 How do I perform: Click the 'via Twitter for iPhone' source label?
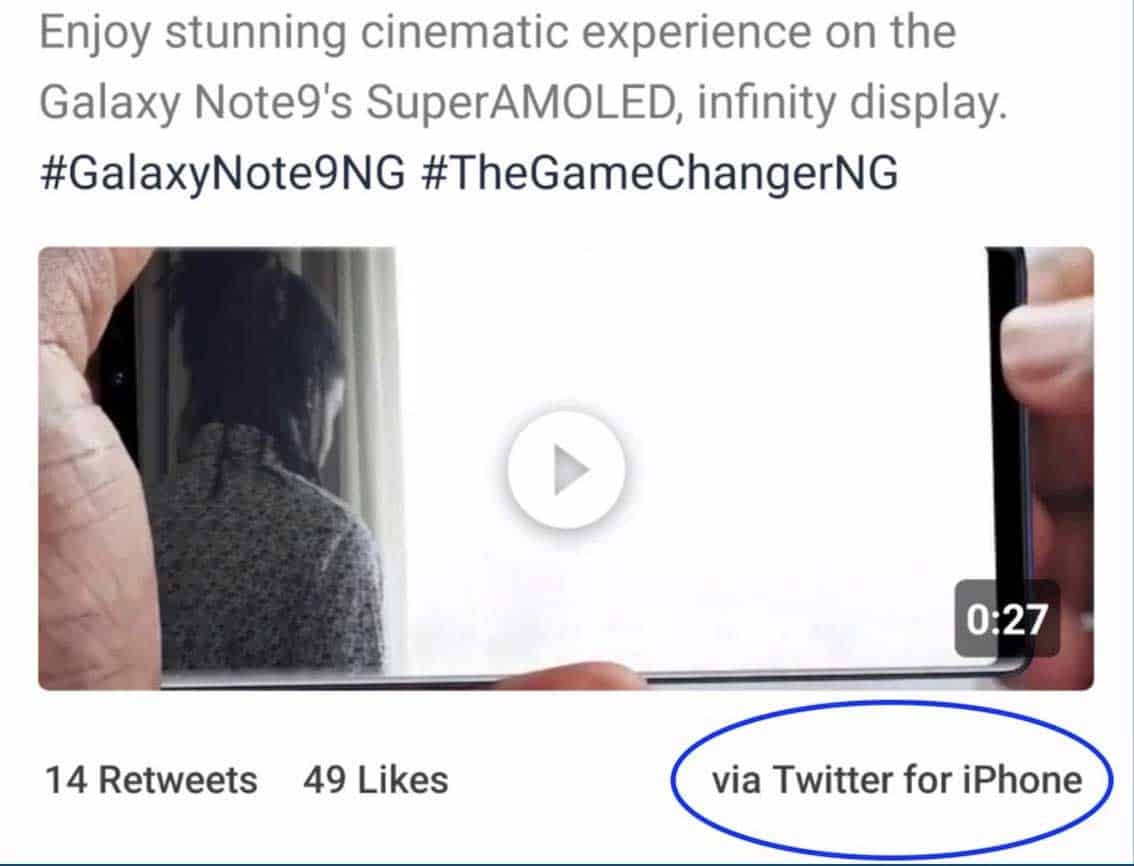point(896,779)
